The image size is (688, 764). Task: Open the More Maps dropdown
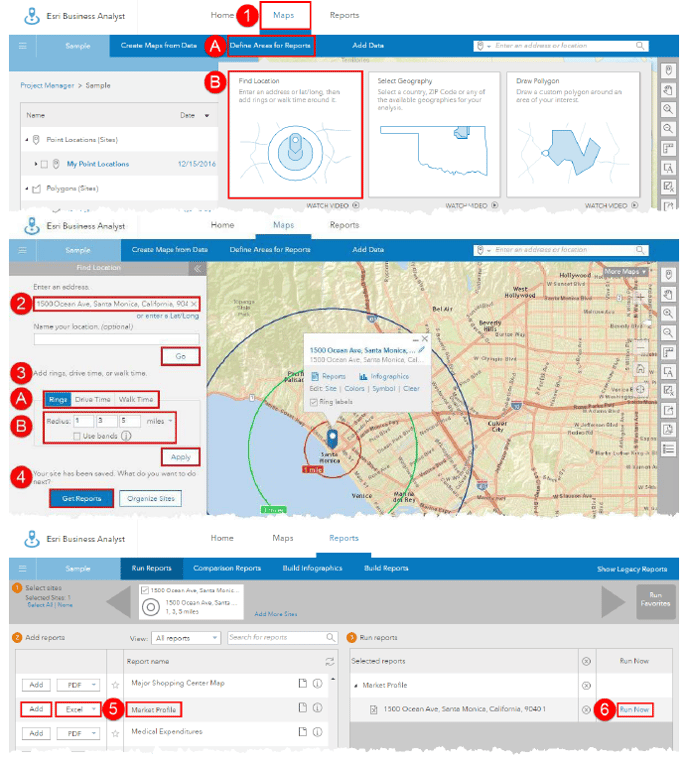(x=626, y=271)
